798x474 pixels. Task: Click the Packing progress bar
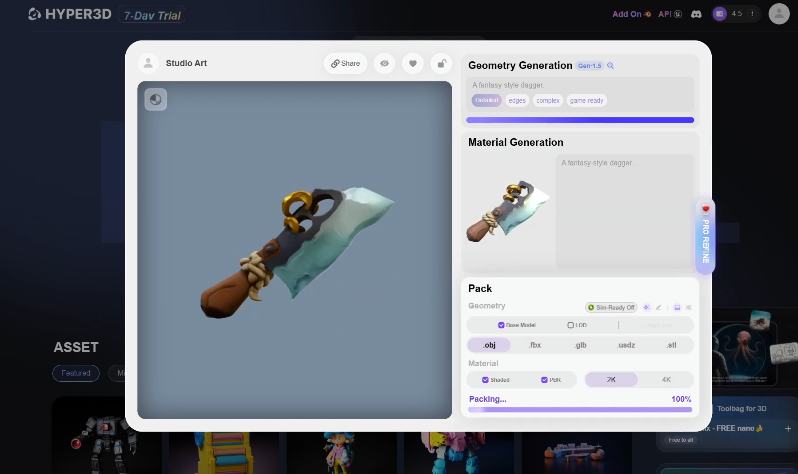[x=580, y=409]
